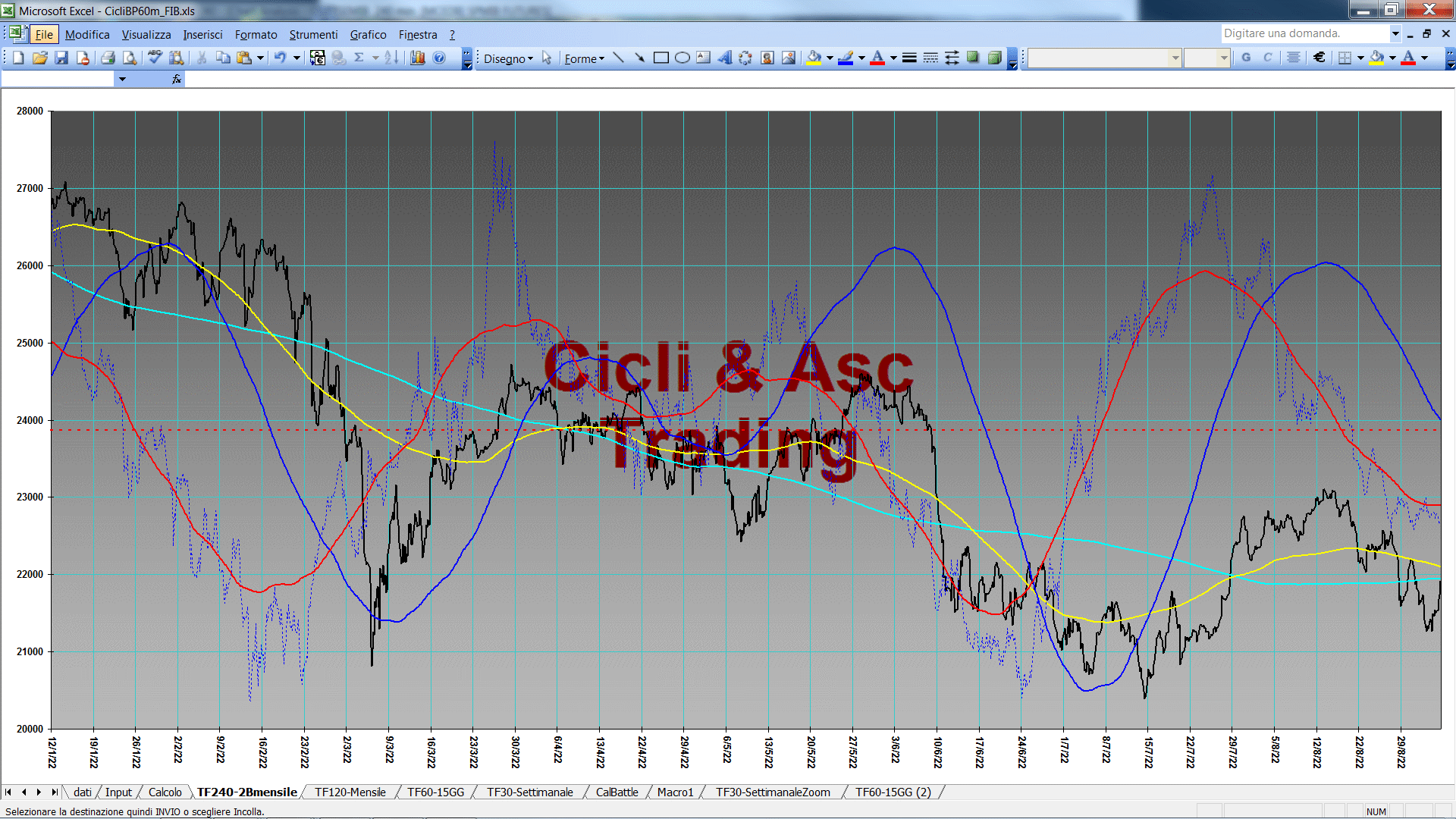Copy using the Copy icon
This screenshot has width=1456, height=819.
click(x=223, y=58)
